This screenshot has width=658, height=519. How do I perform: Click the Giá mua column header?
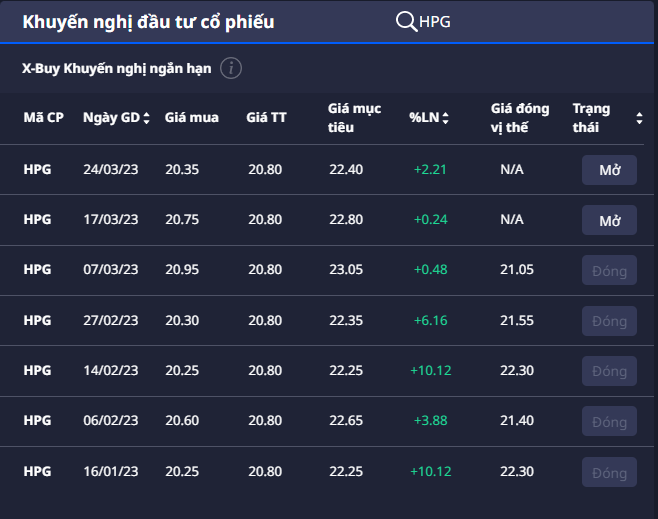[x=192, y=118]
